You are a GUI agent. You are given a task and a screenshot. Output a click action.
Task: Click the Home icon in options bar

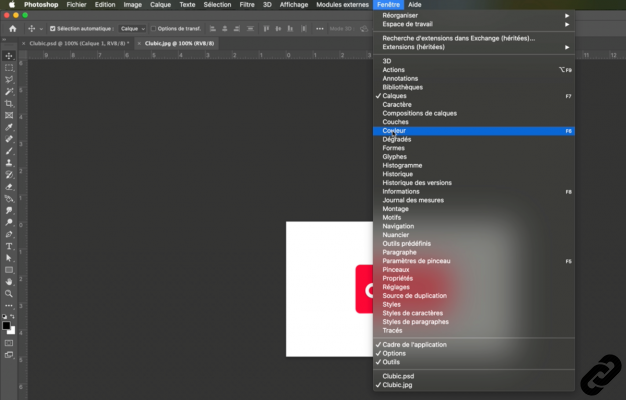(13, 29)
